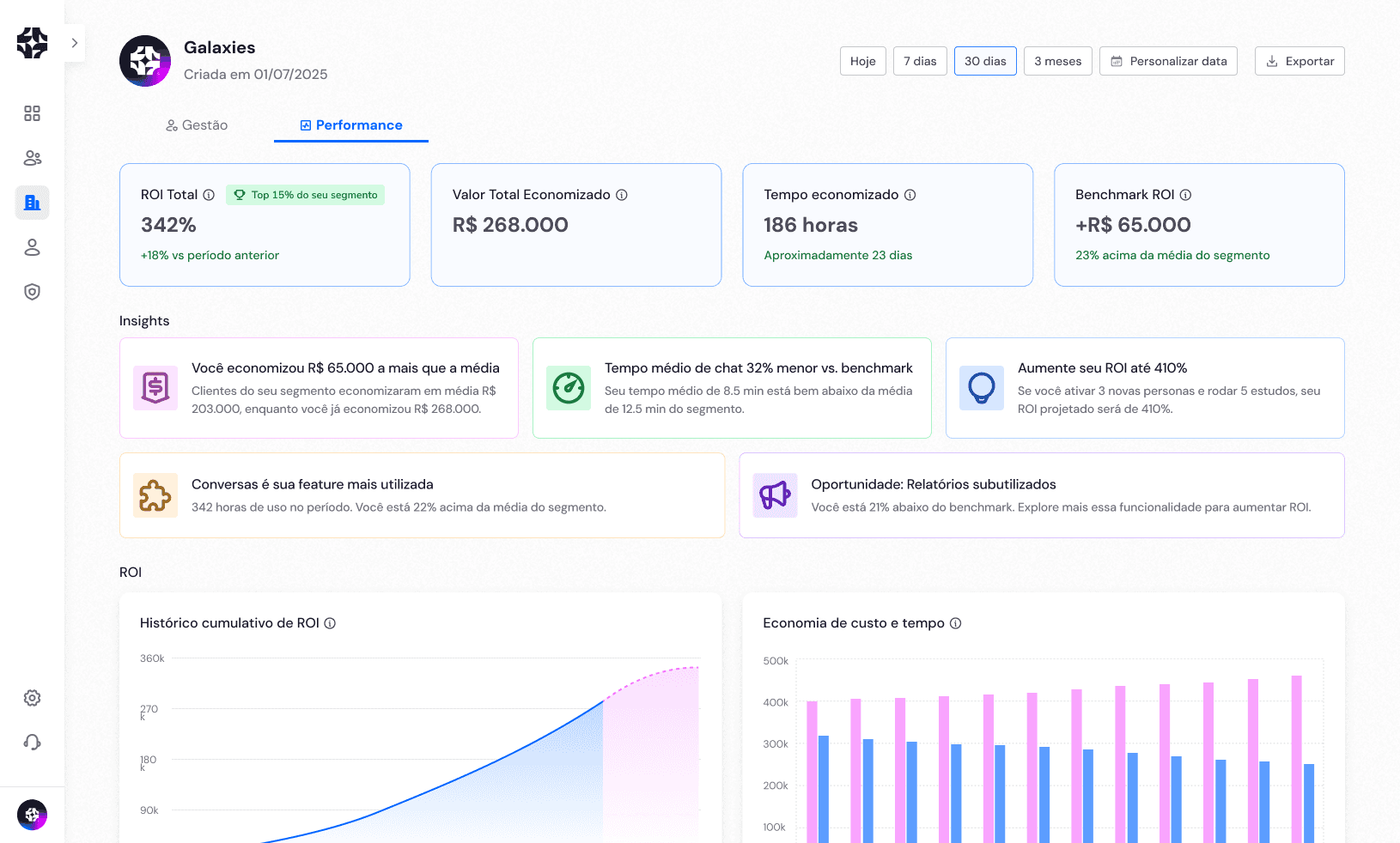Open the Exportar options
This screenshot has height=843, width=1400.
(x=1300, y=61)
